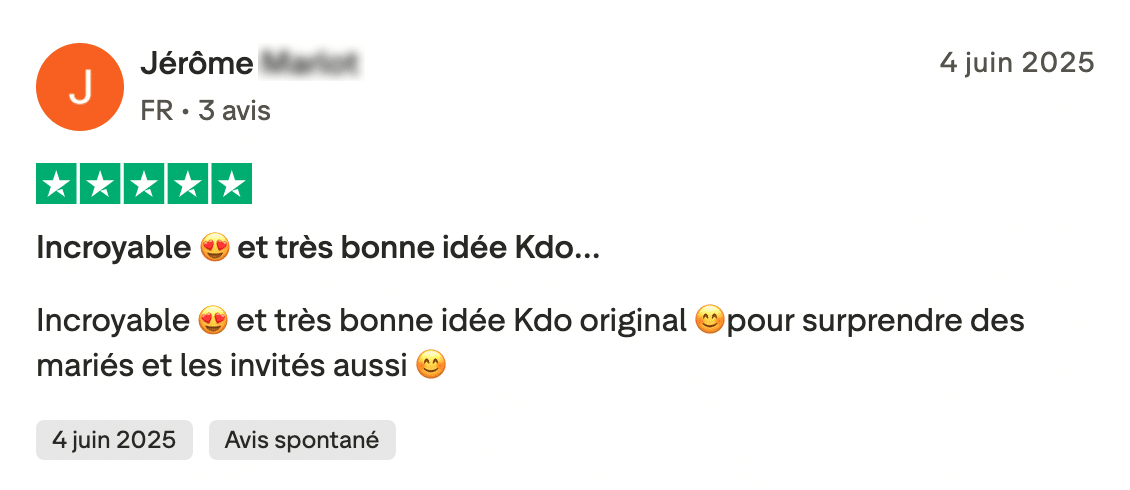Click the grey date badge beside "Avis spontané"

pos(114,439)
